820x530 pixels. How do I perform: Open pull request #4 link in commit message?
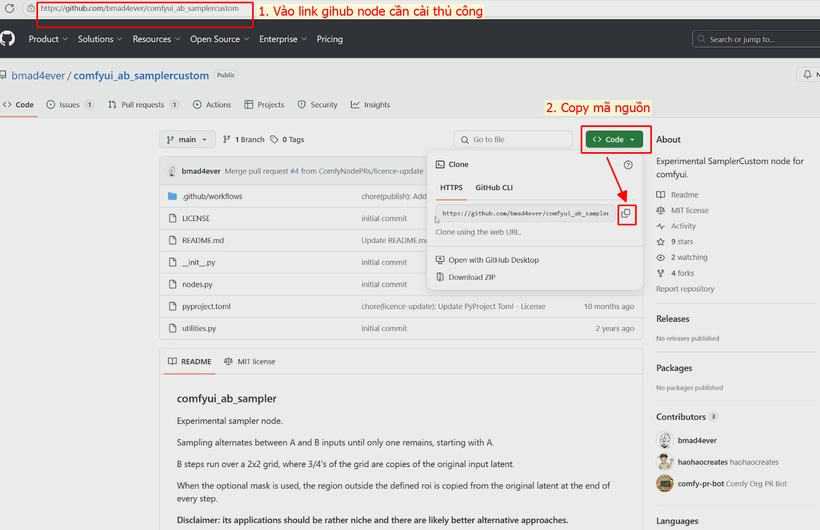[x=294, y=171]
